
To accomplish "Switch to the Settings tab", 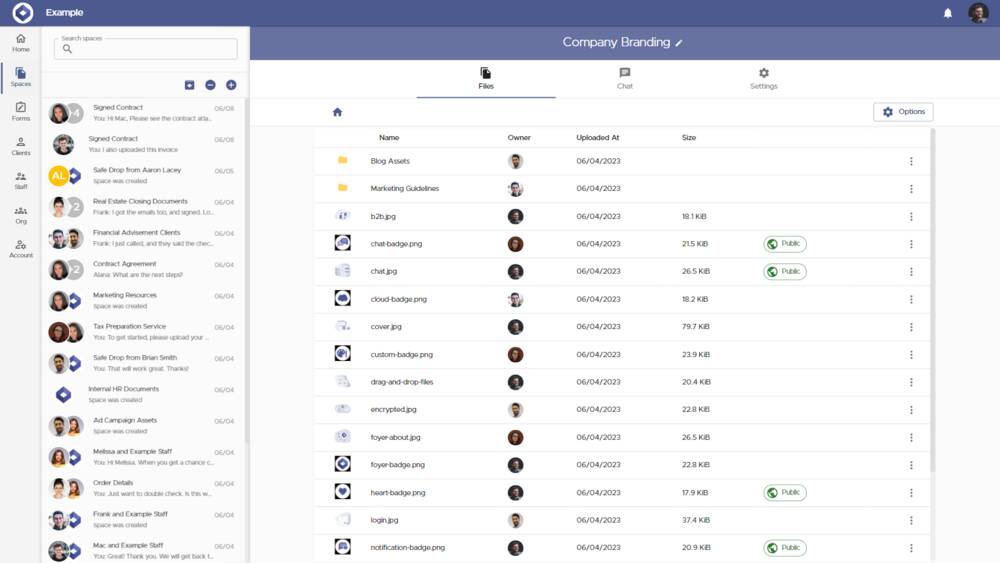I will click(x=763, y=78).
